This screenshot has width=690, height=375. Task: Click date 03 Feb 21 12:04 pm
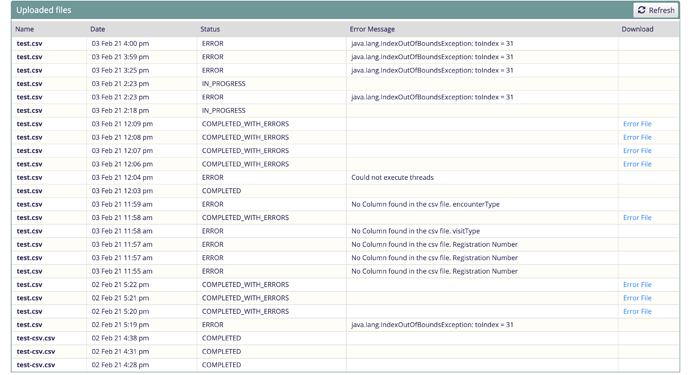tap(122, 177)
